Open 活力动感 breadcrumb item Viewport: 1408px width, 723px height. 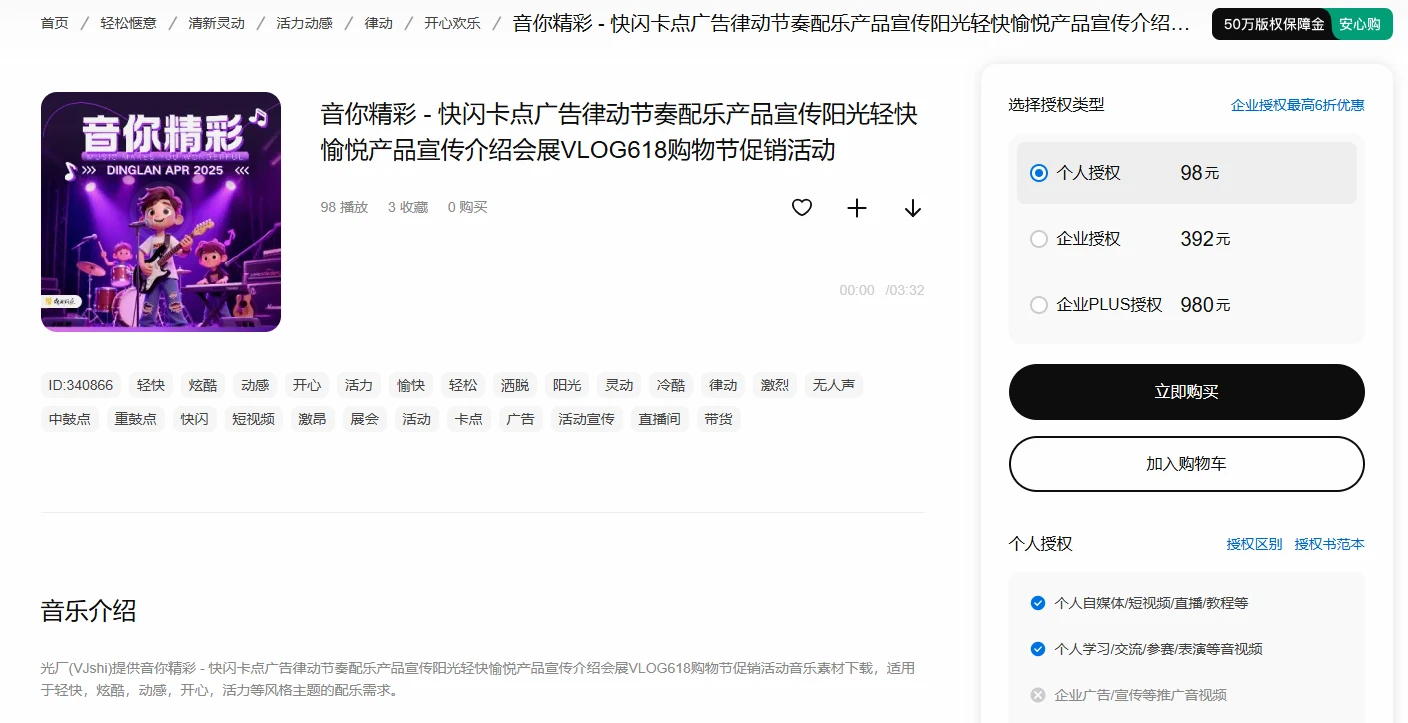[305, 23]
